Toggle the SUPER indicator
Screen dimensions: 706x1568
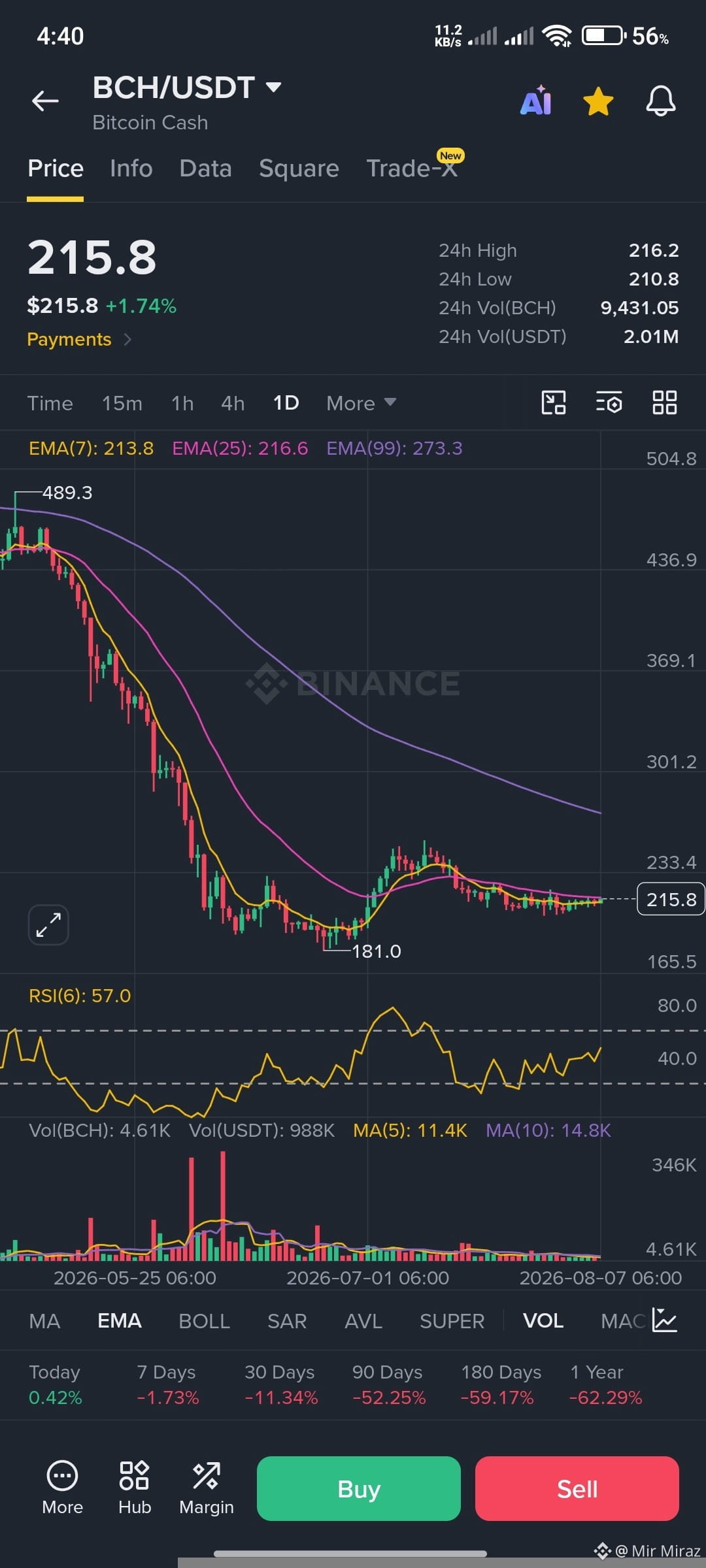click(452, 1321)
